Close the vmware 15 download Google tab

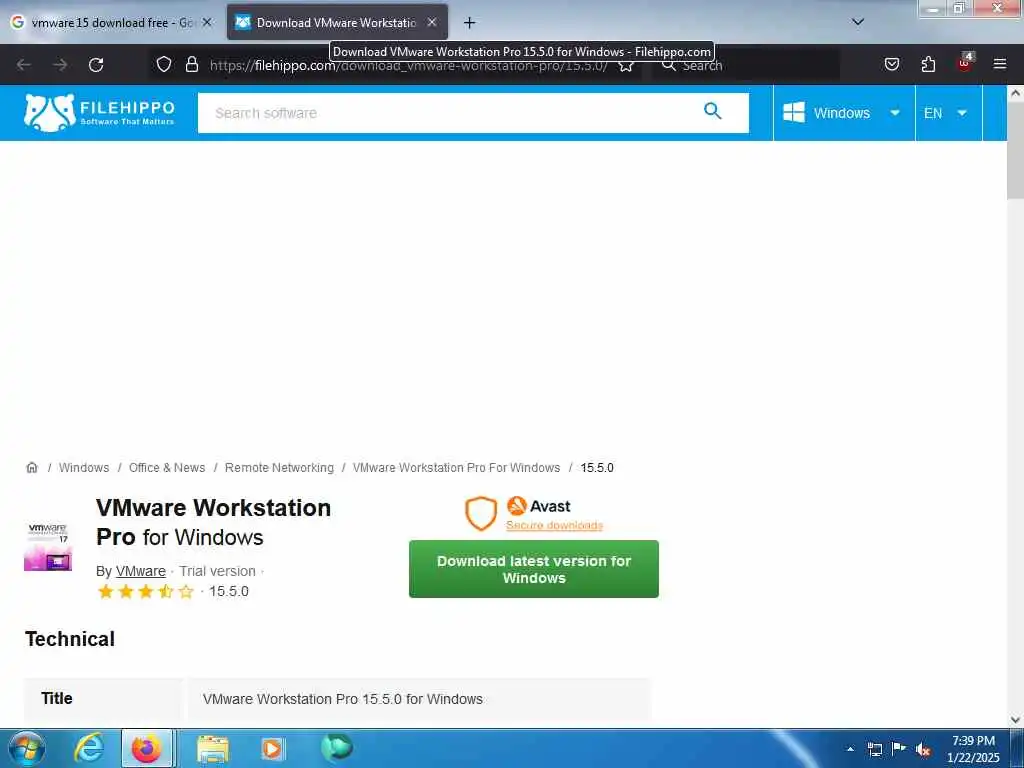207,22
